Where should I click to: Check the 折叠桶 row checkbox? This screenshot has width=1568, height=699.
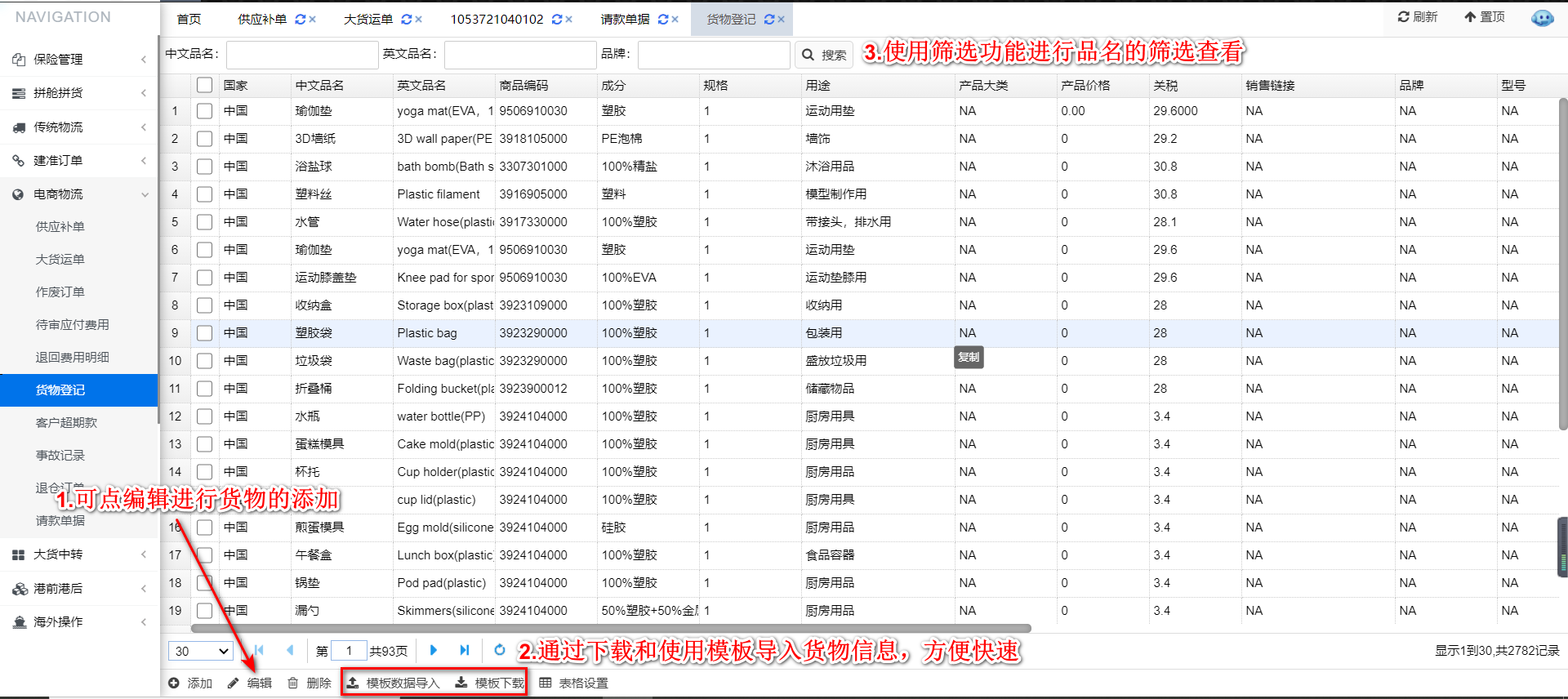205,389
